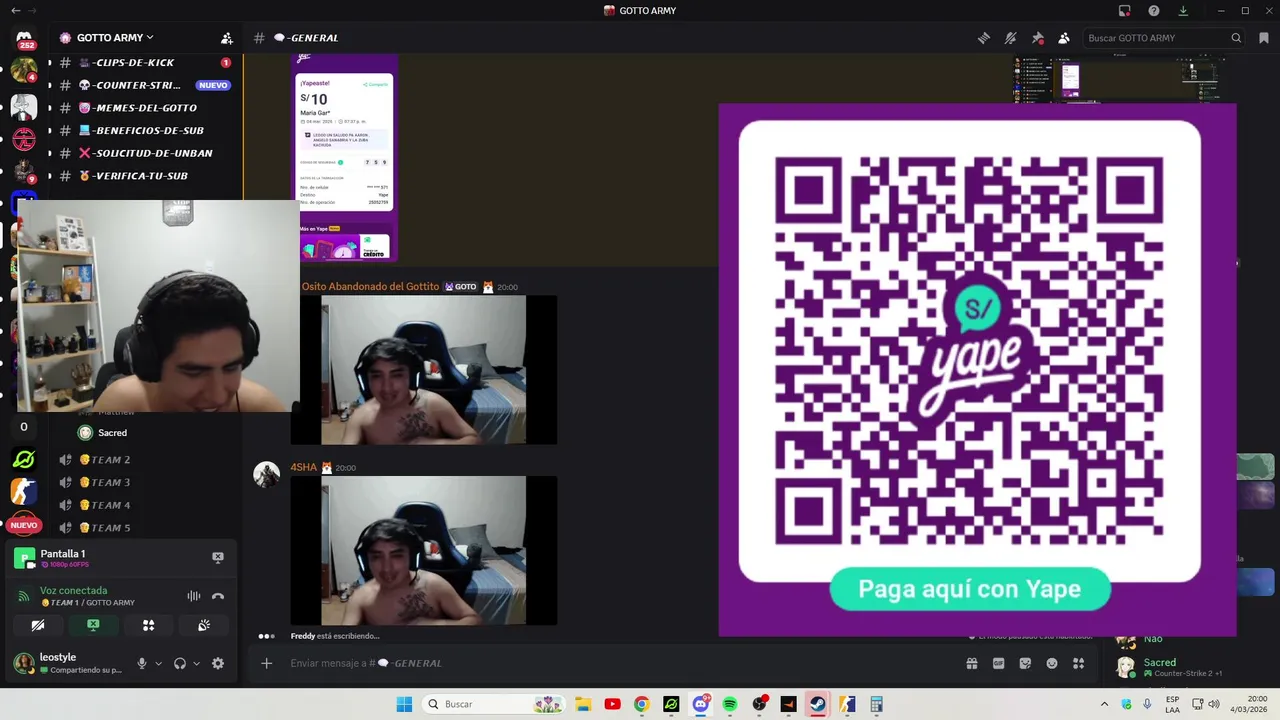Toggle the member list icon
The height and width of the screenshot is (720, 1280).
point(1064,38)
